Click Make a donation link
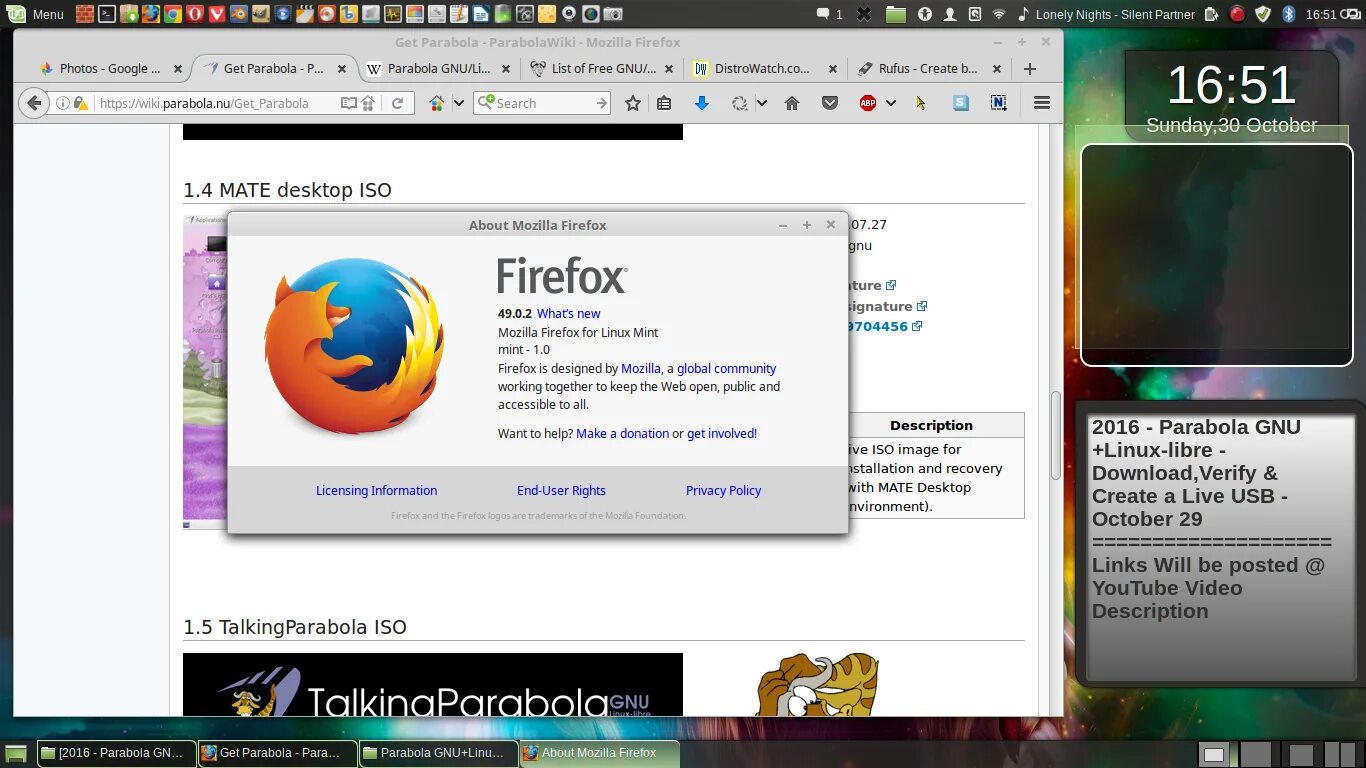 coord(622,434)
